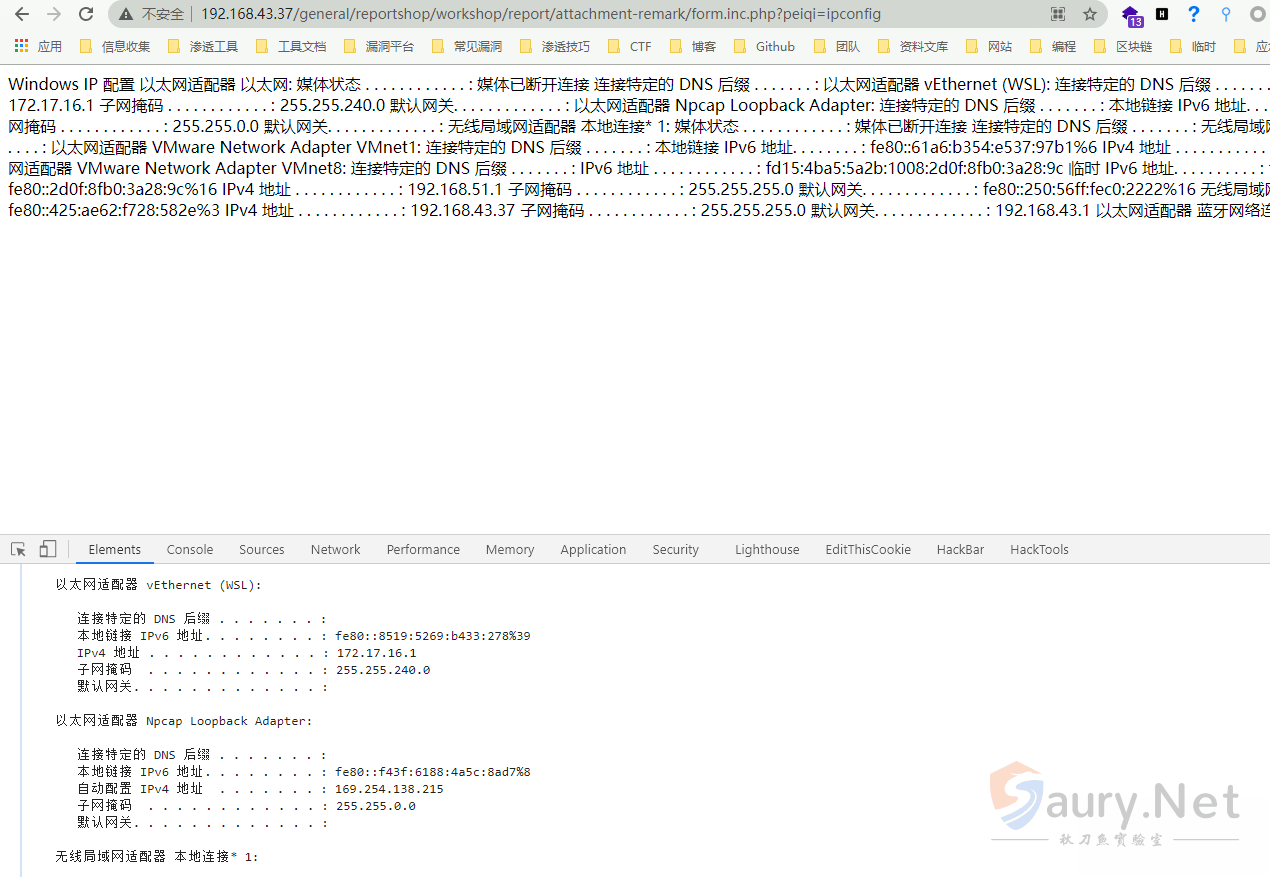This screenshot has height=877, width=1270.
Task: Open the purple extension with badge 13
Action: click(x=1131, y=15)
